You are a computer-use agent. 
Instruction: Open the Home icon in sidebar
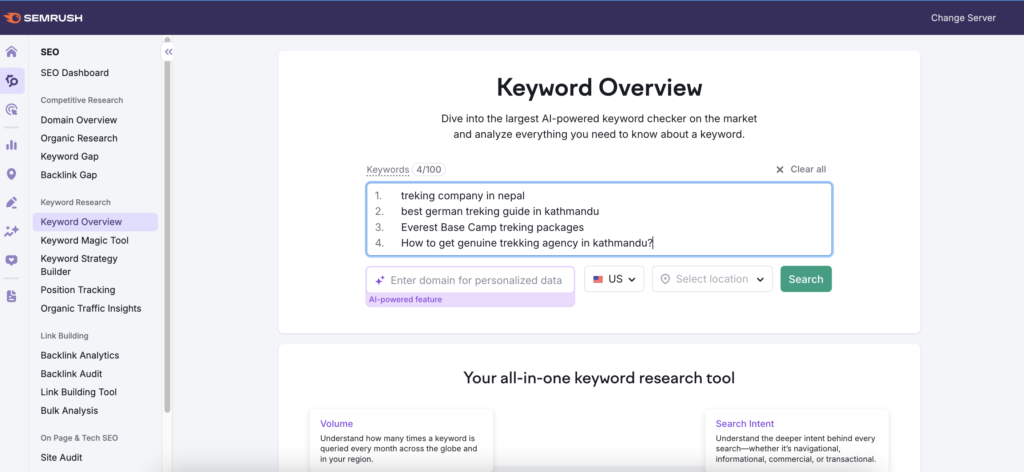tap(12, 52)
